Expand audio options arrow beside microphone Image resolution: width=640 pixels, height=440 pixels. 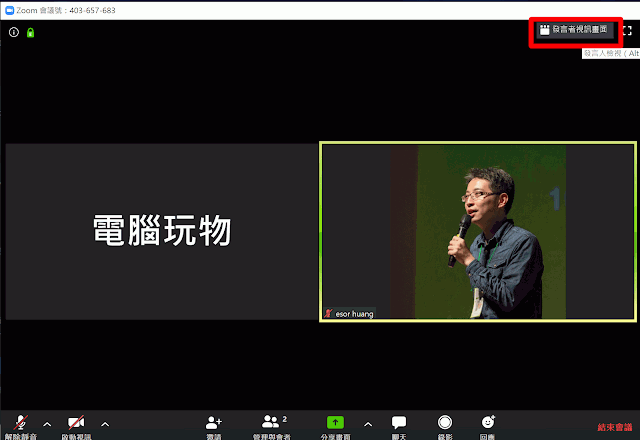[x=47, y=424]
